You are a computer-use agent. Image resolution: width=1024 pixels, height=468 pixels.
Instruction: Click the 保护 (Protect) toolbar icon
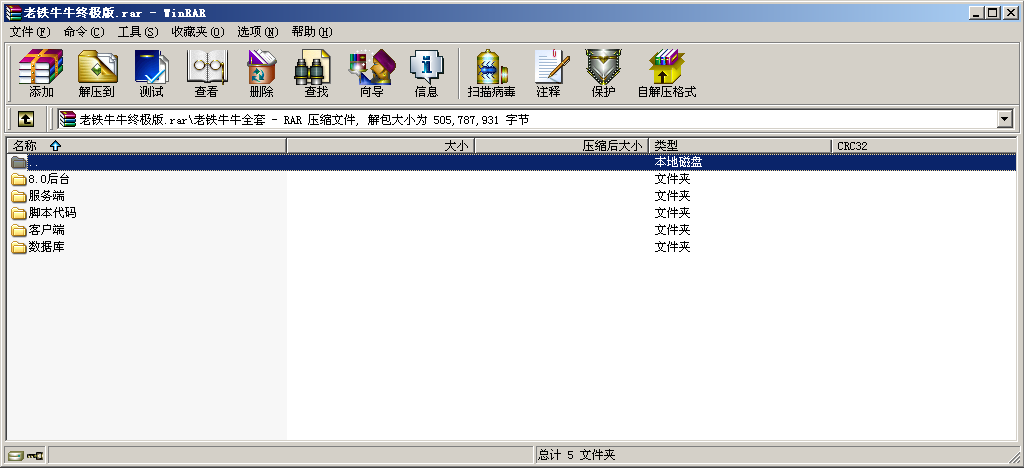coord(603,74)
